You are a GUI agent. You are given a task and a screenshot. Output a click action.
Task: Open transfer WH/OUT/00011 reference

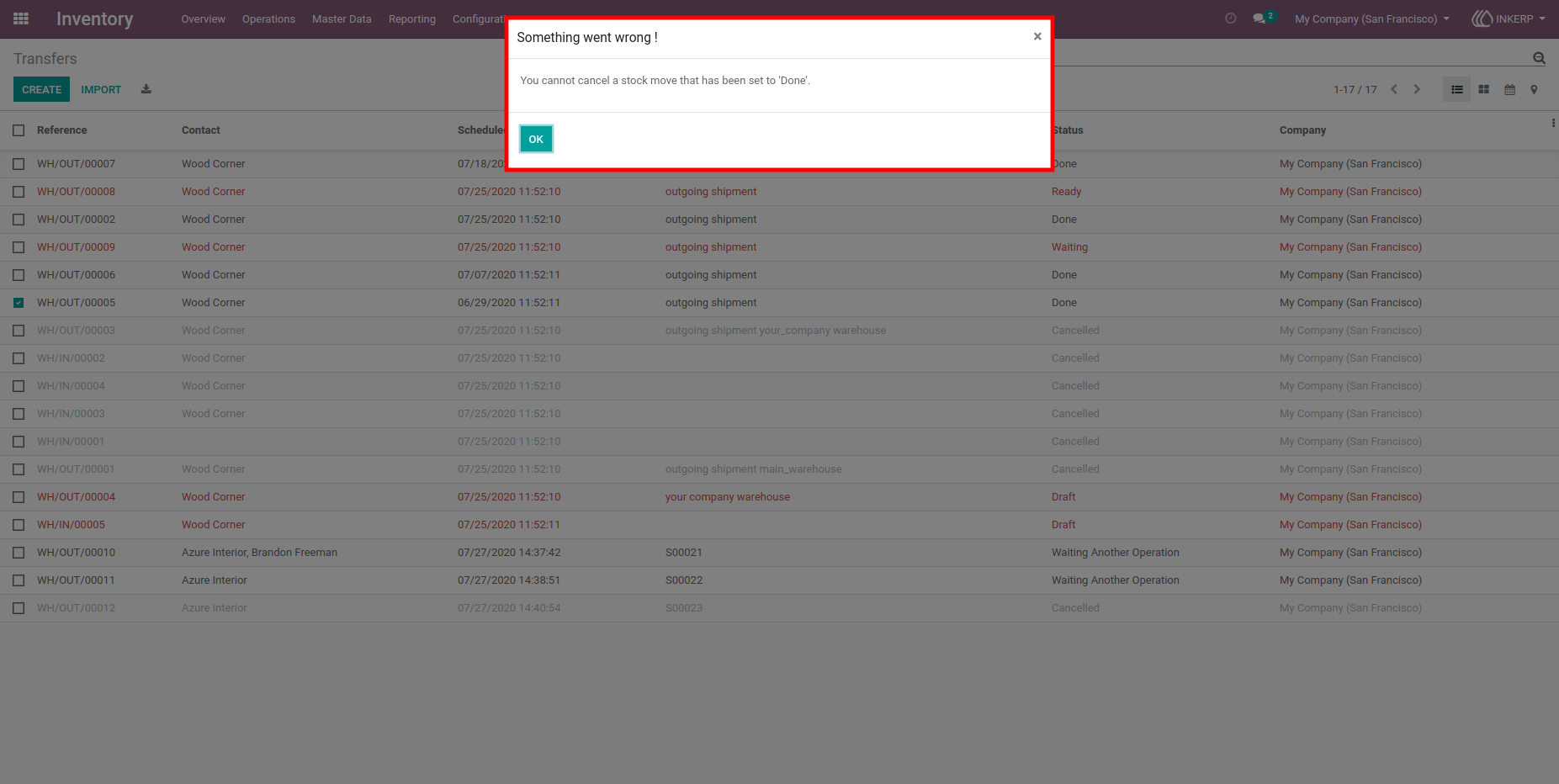[x=76, y=580]
